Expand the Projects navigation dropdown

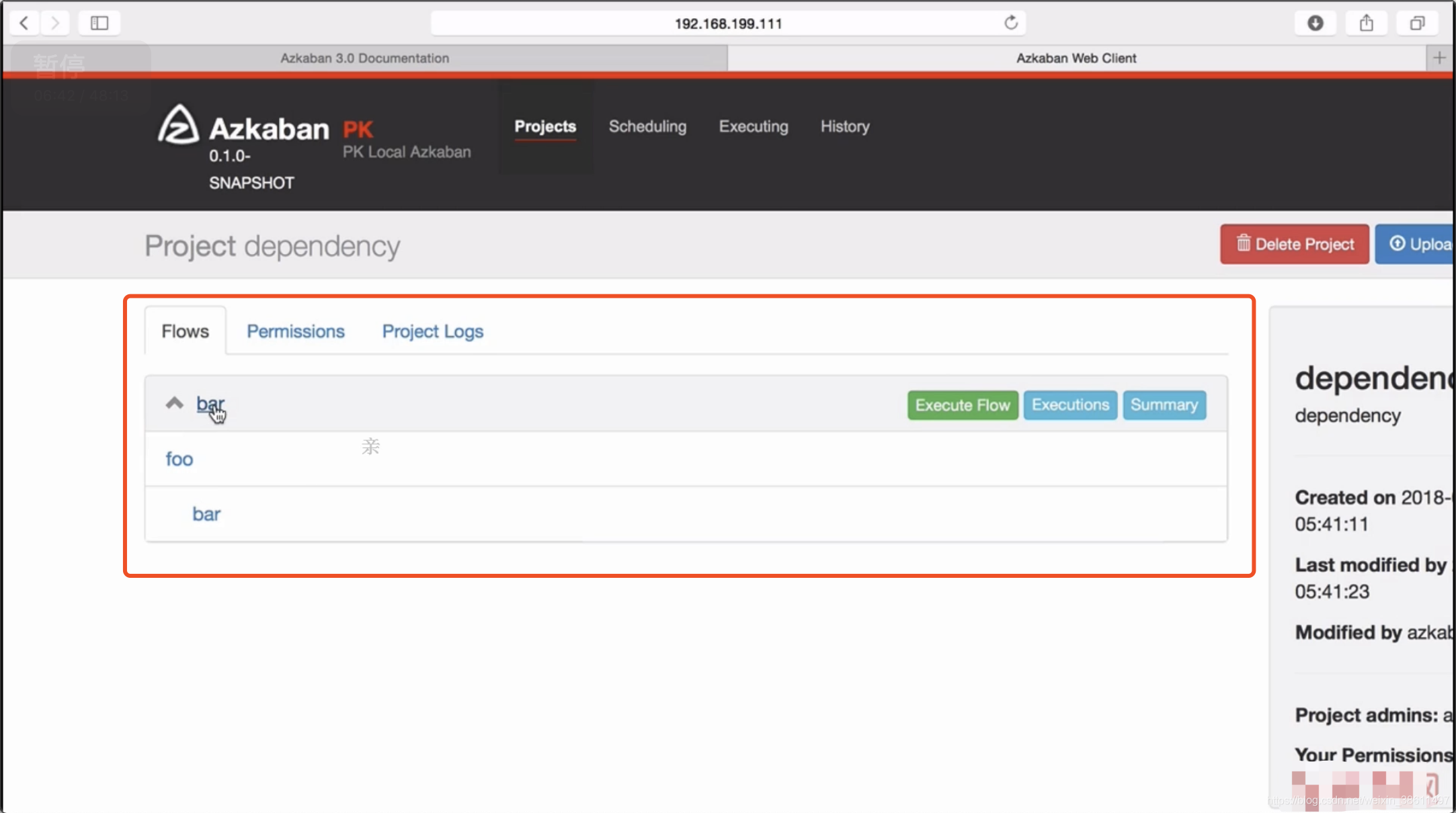point(545,125)
